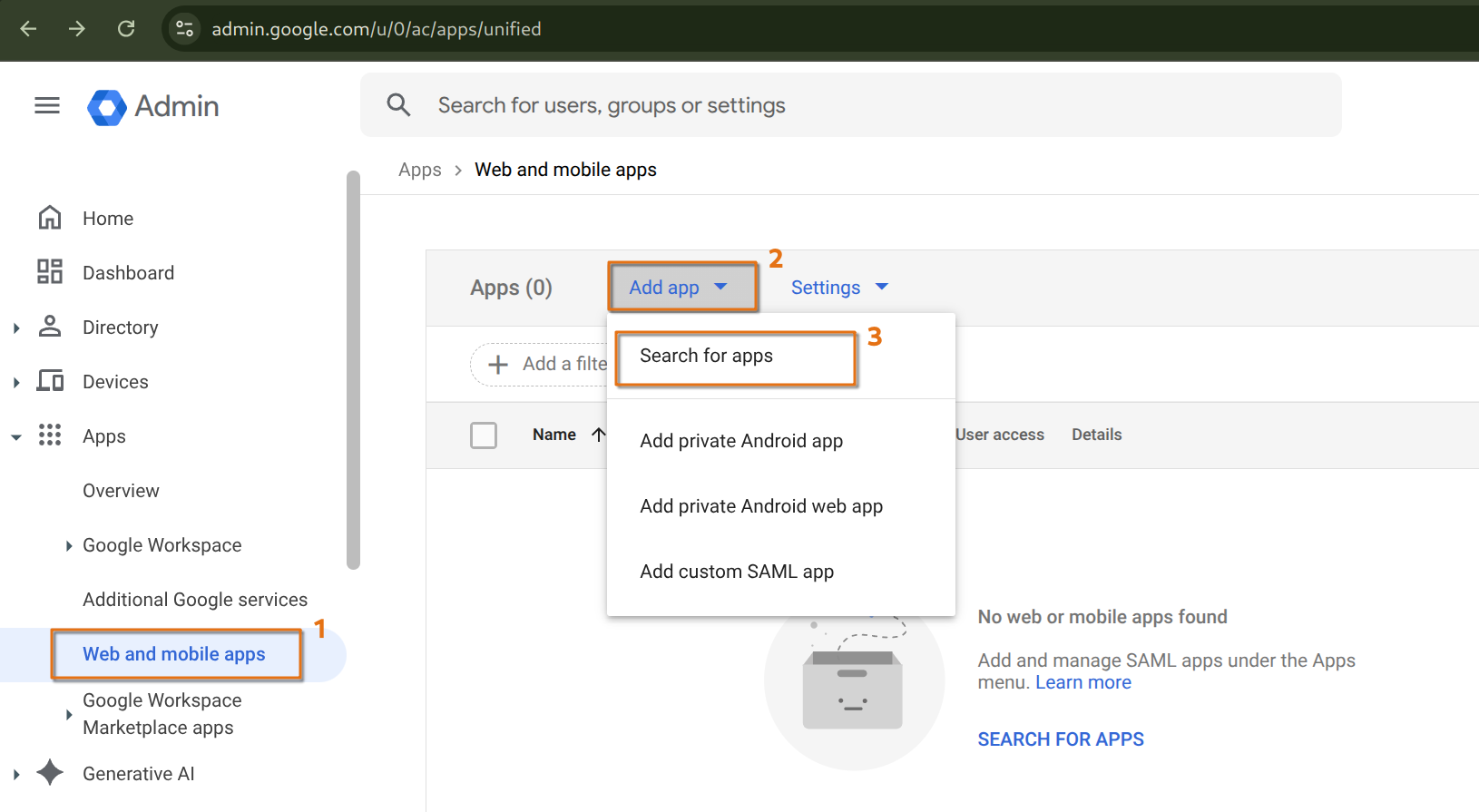The image size is (1479, 812).
Task: Open Devices in the sidebar
Action: 115,382
